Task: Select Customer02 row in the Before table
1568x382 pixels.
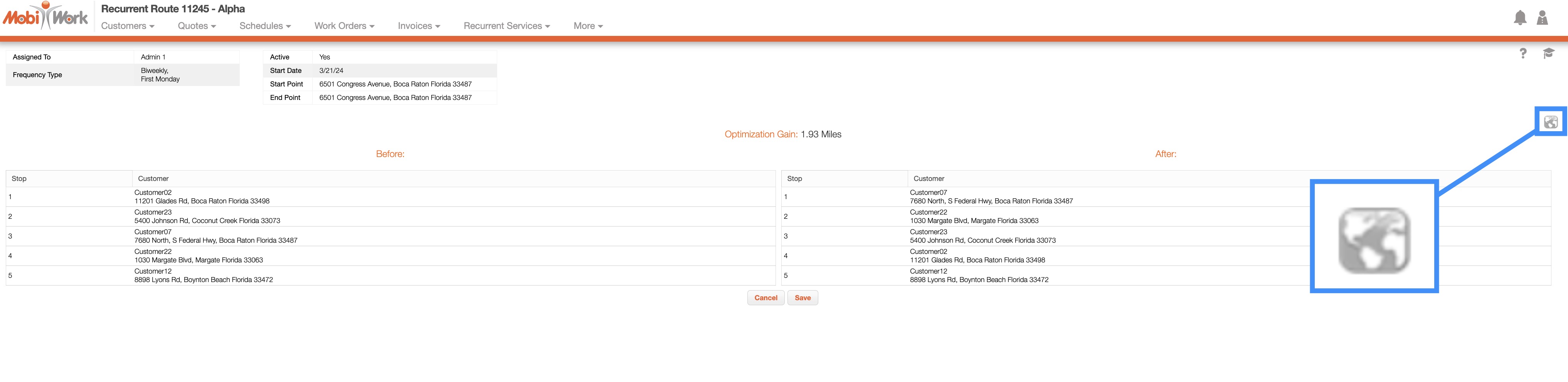Action: pos(202,197)
